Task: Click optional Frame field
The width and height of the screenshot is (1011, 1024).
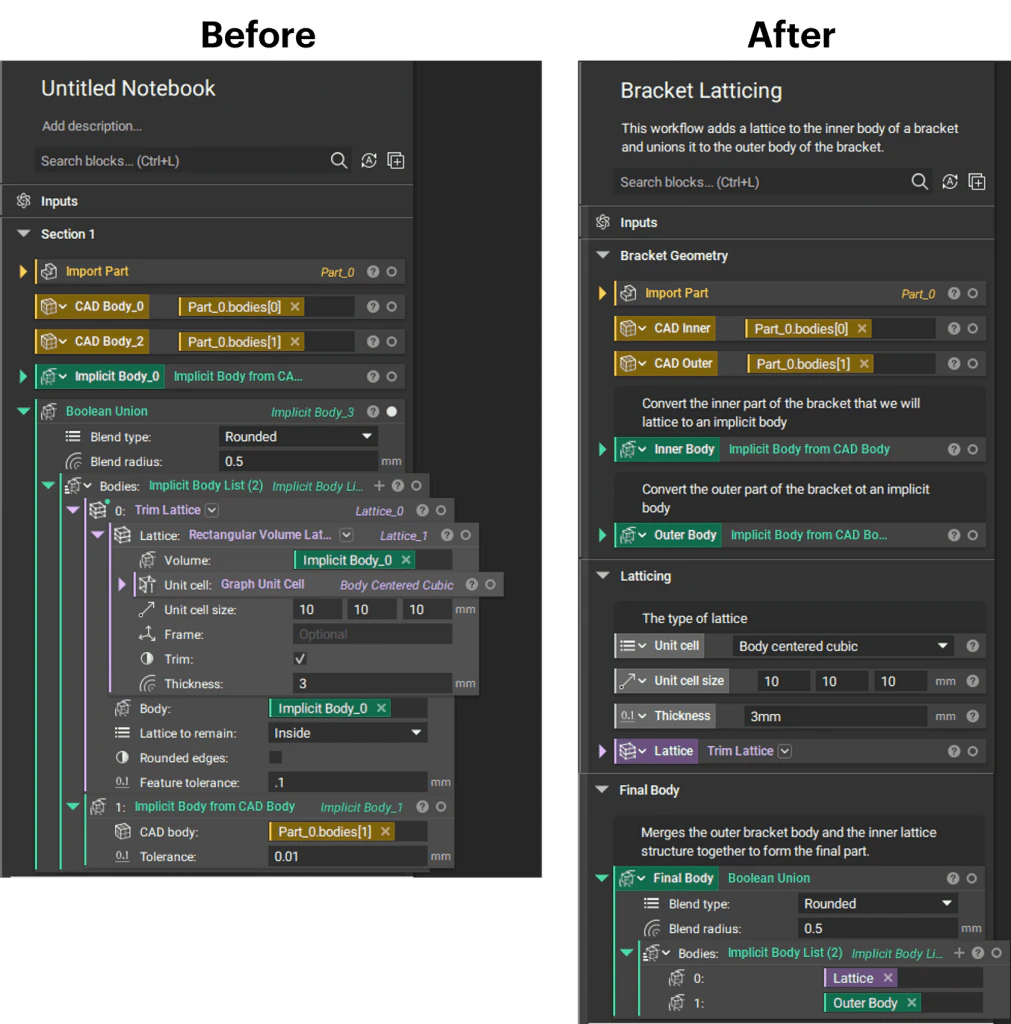Action: 372,634
